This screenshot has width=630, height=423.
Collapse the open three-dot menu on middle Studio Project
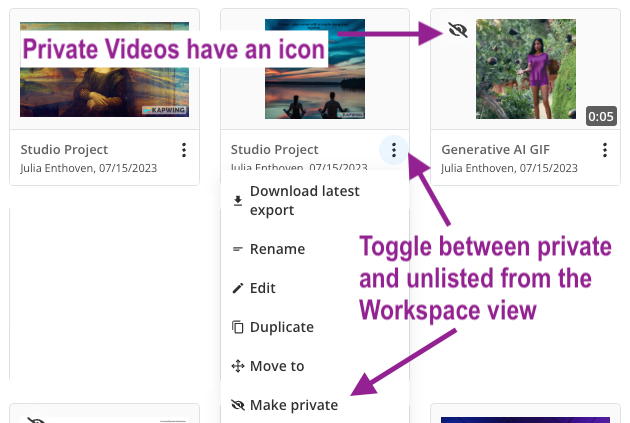pyautogui.click(x=394, y=150)
